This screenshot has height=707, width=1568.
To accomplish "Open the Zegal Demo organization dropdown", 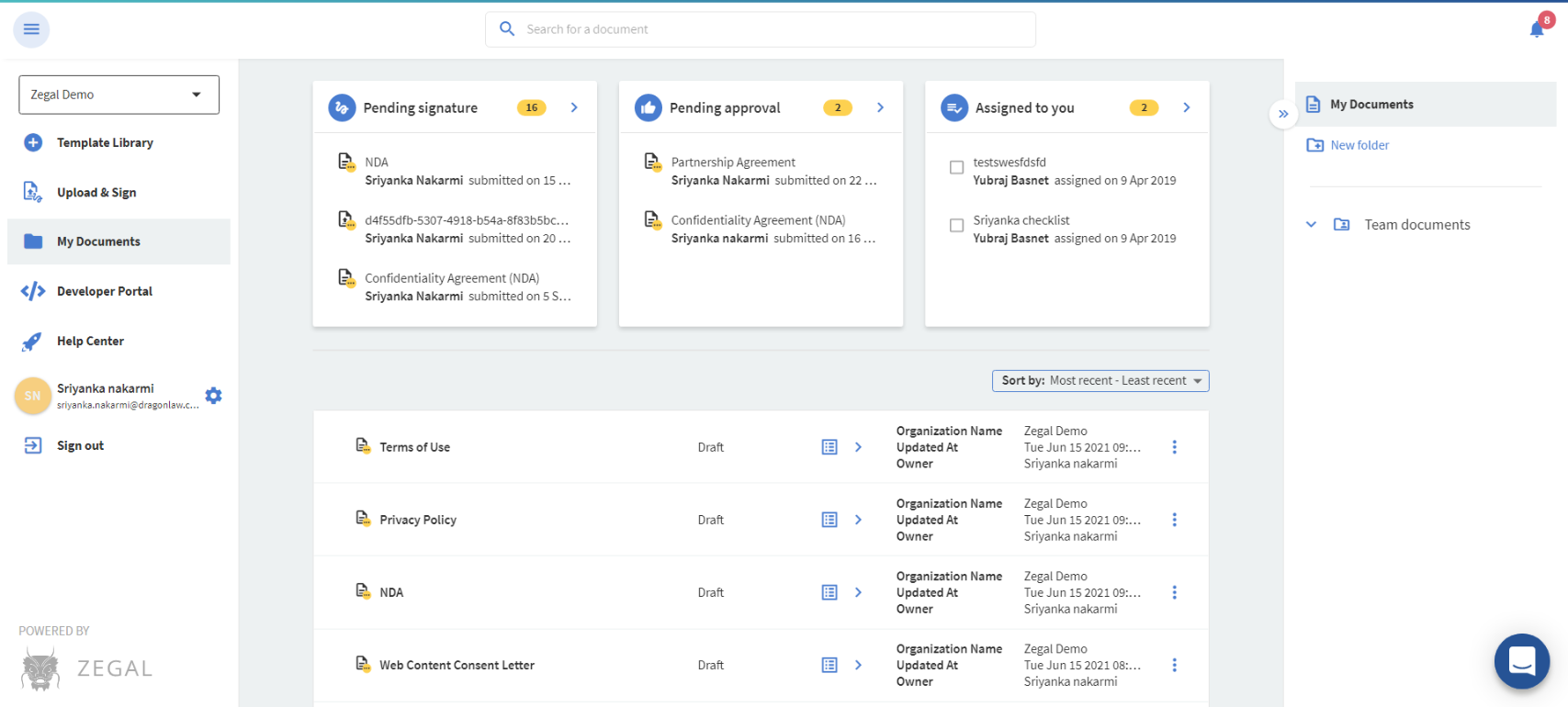I will click(118, 95).
